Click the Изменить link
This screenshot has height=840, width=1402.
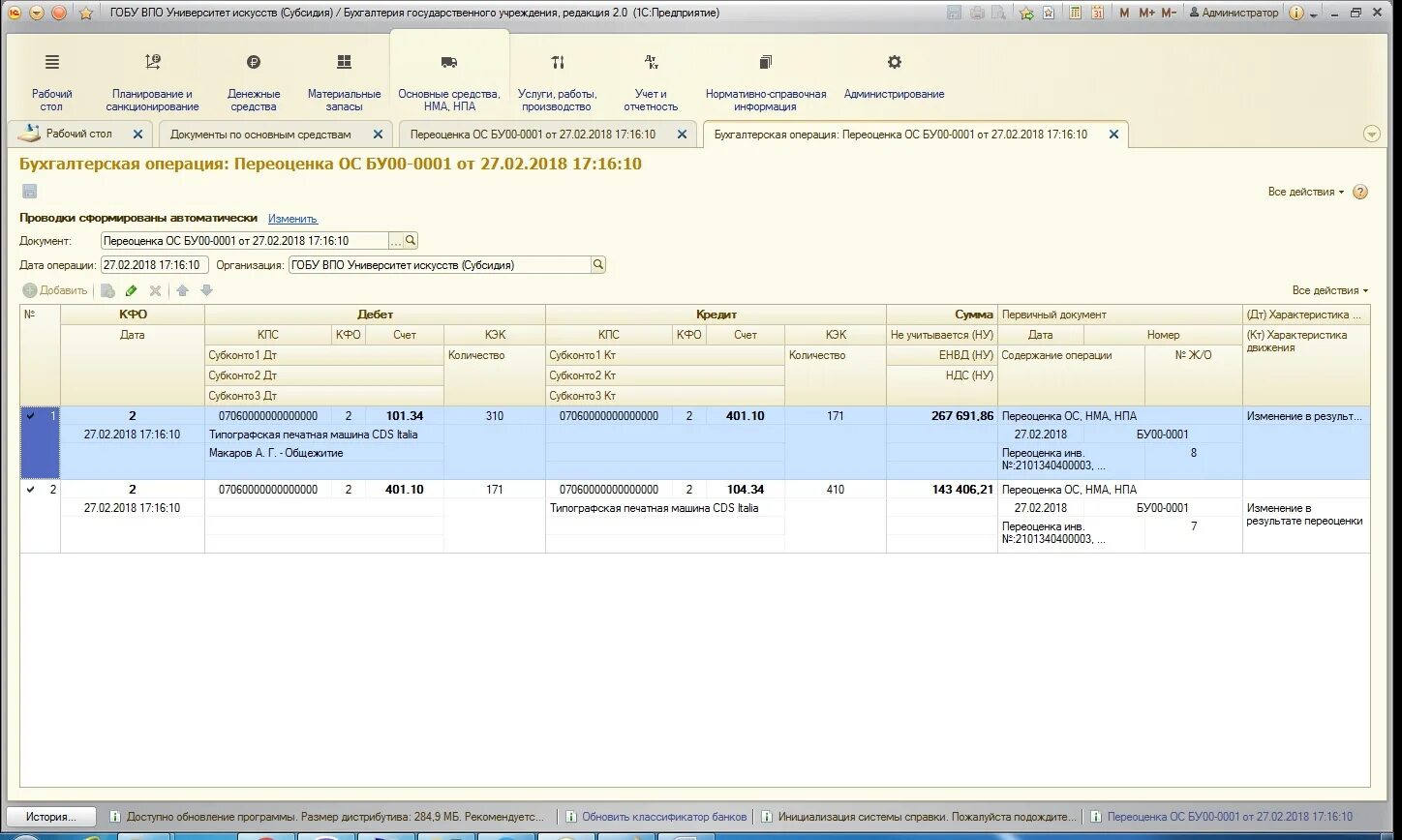click(292, 219)
